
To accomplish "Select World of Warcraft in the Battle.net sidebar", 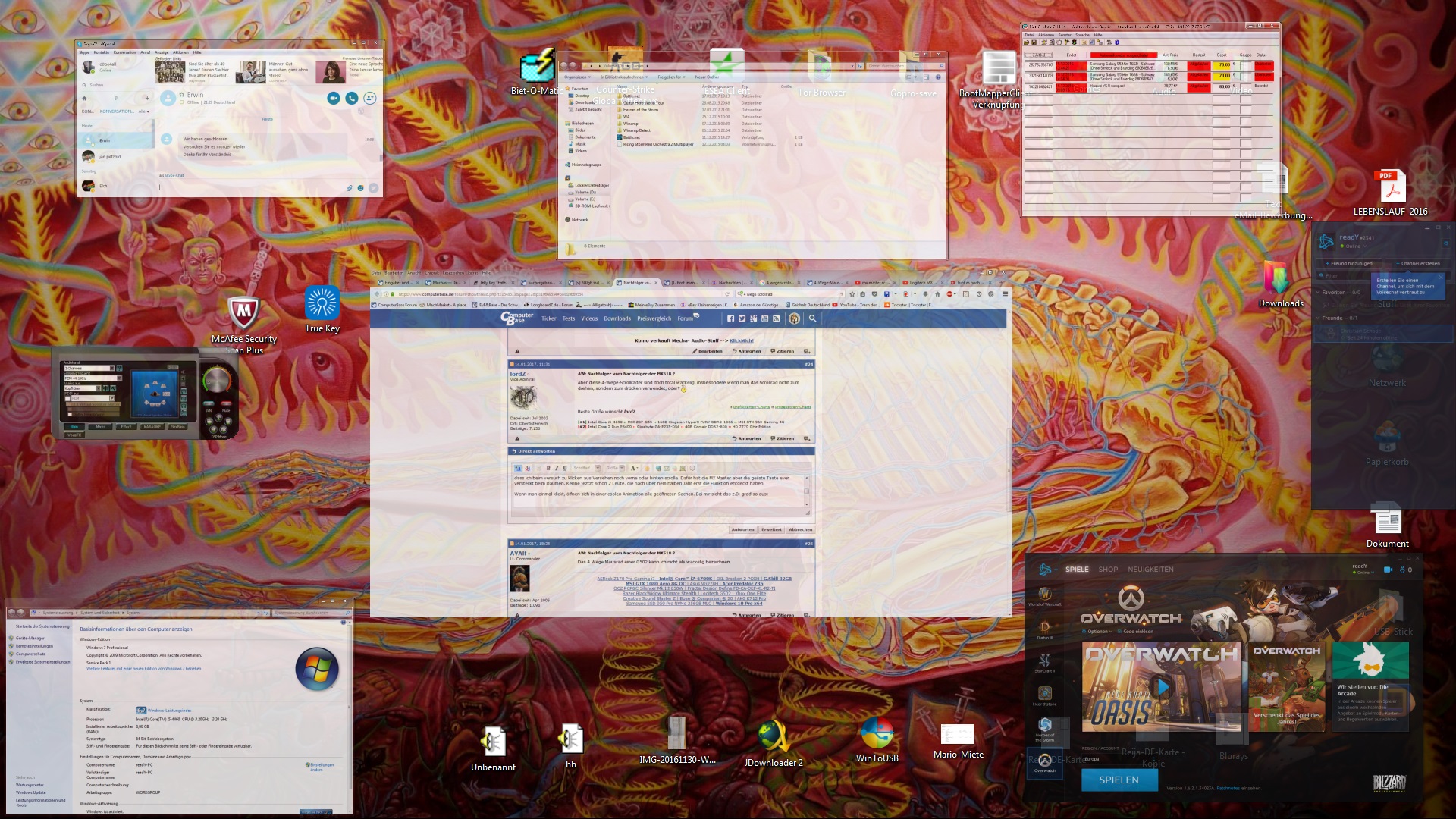I will [1044, 595].
